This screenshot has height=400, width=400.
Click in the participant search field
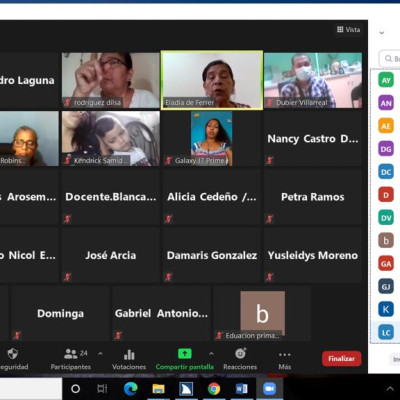coord(390,59)
